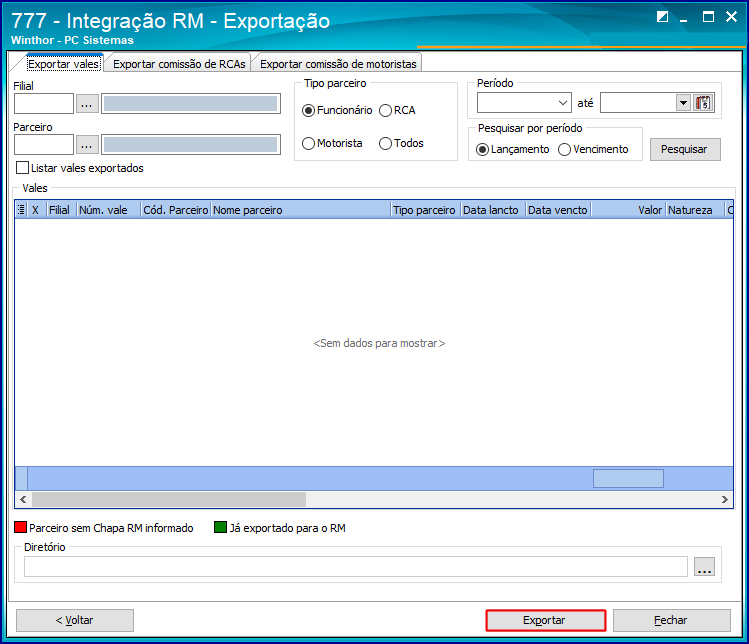Screen dimensions: 749x644
Task: Sort by the Cód. Parceiro column header
Action: click(x=176, y=210)
